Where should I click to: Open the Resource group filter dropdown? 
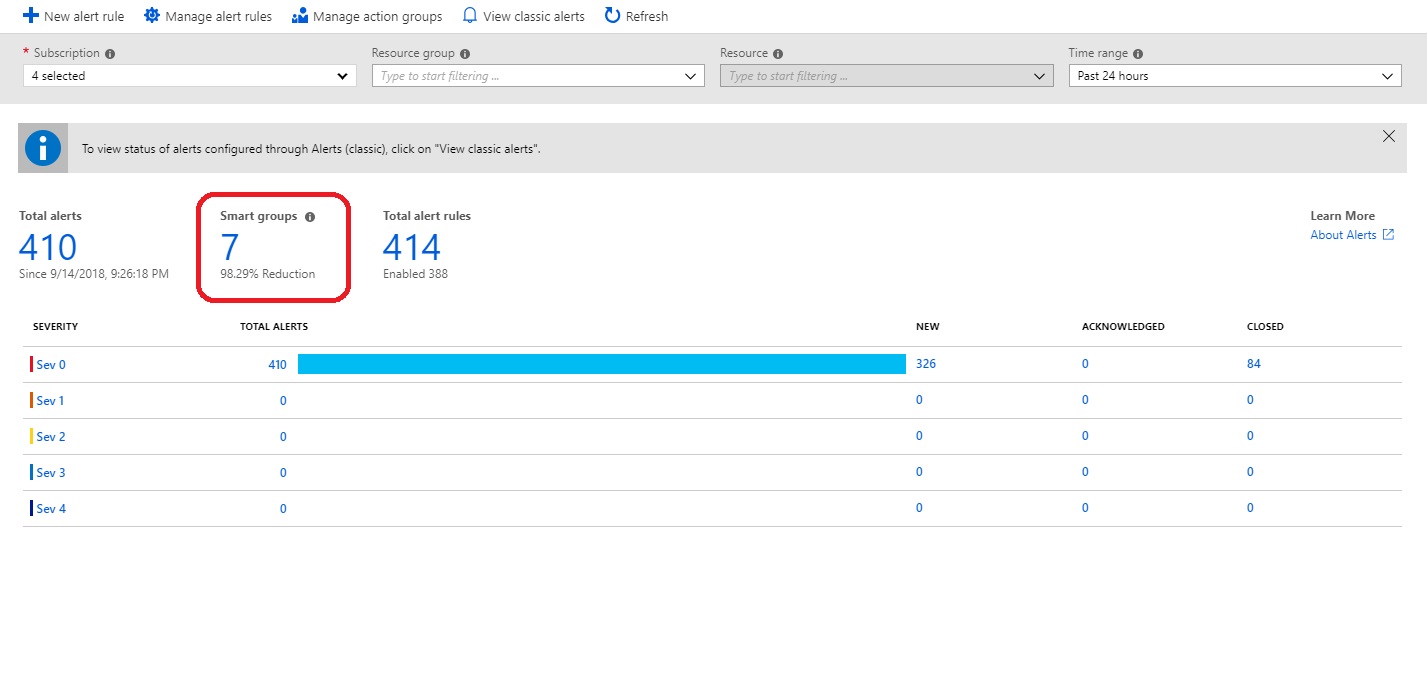tap(538, 76)
